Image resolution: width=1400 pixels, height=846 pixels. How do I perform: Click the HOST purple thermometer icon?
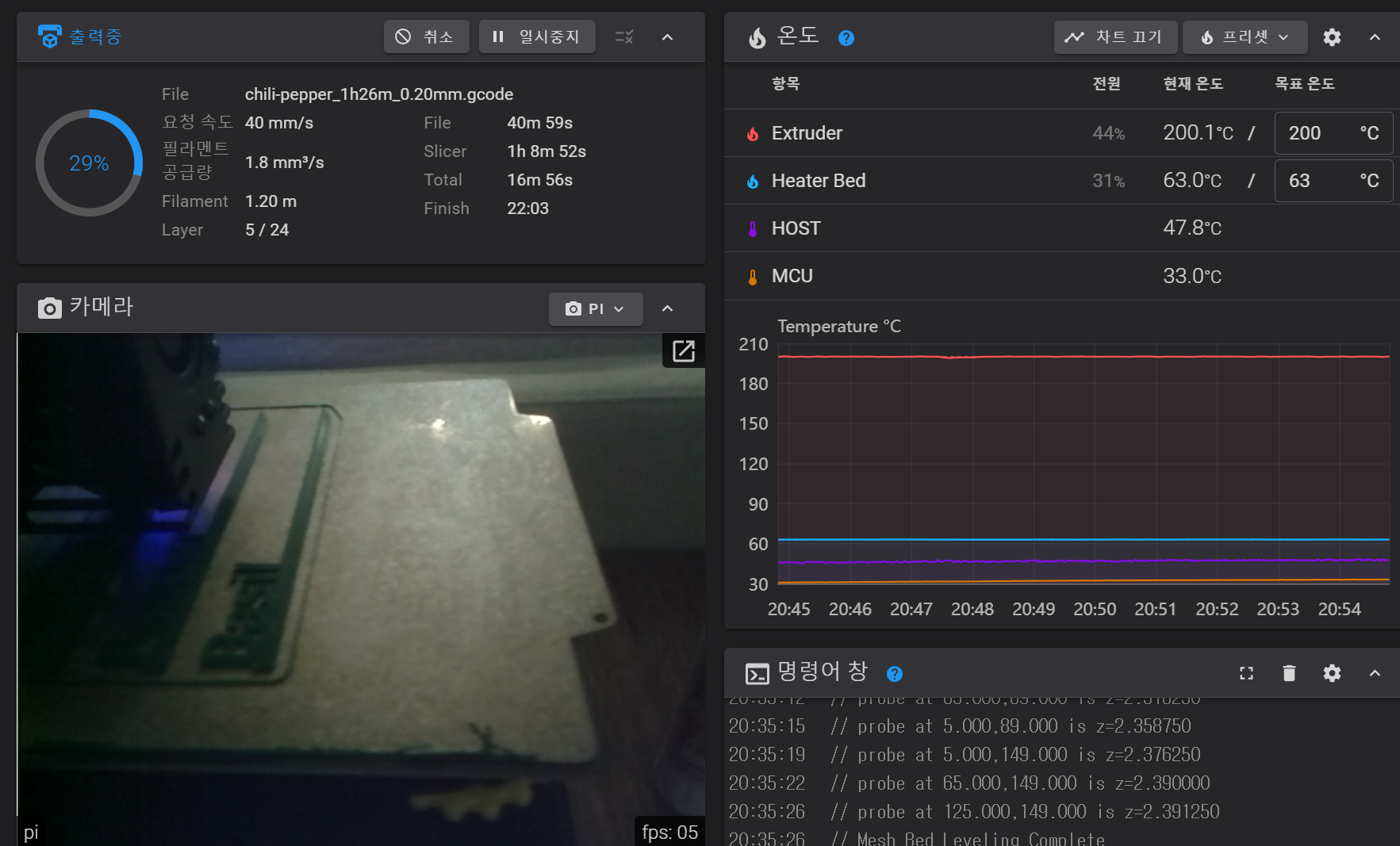pyautogui.click(x=753, y=228)
